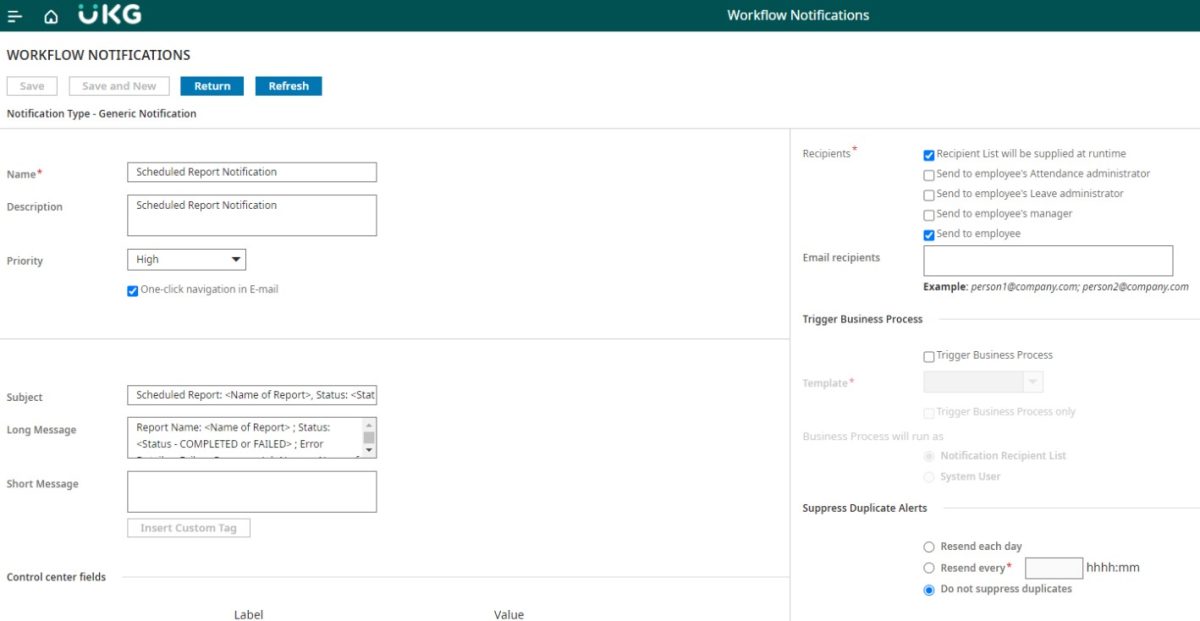
Task: Click the Return button
Action: (212, 86)
